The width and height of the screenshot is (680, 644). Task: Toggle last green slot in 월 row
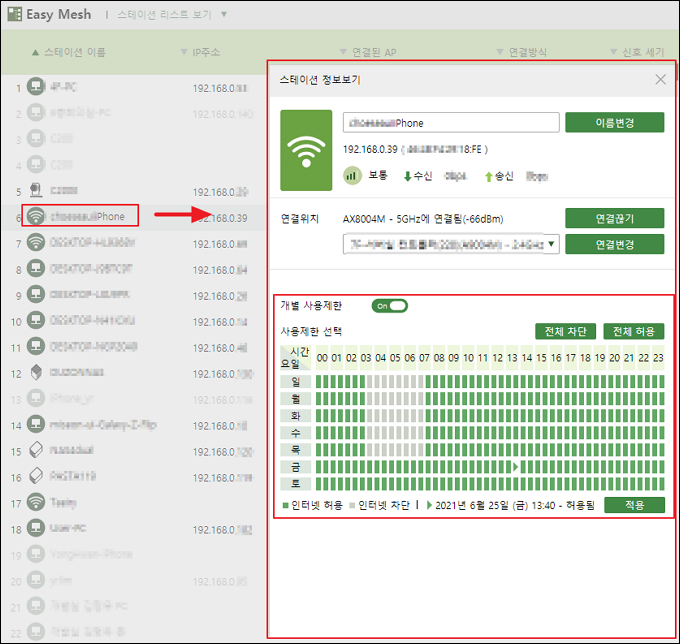tap(662, 399)
